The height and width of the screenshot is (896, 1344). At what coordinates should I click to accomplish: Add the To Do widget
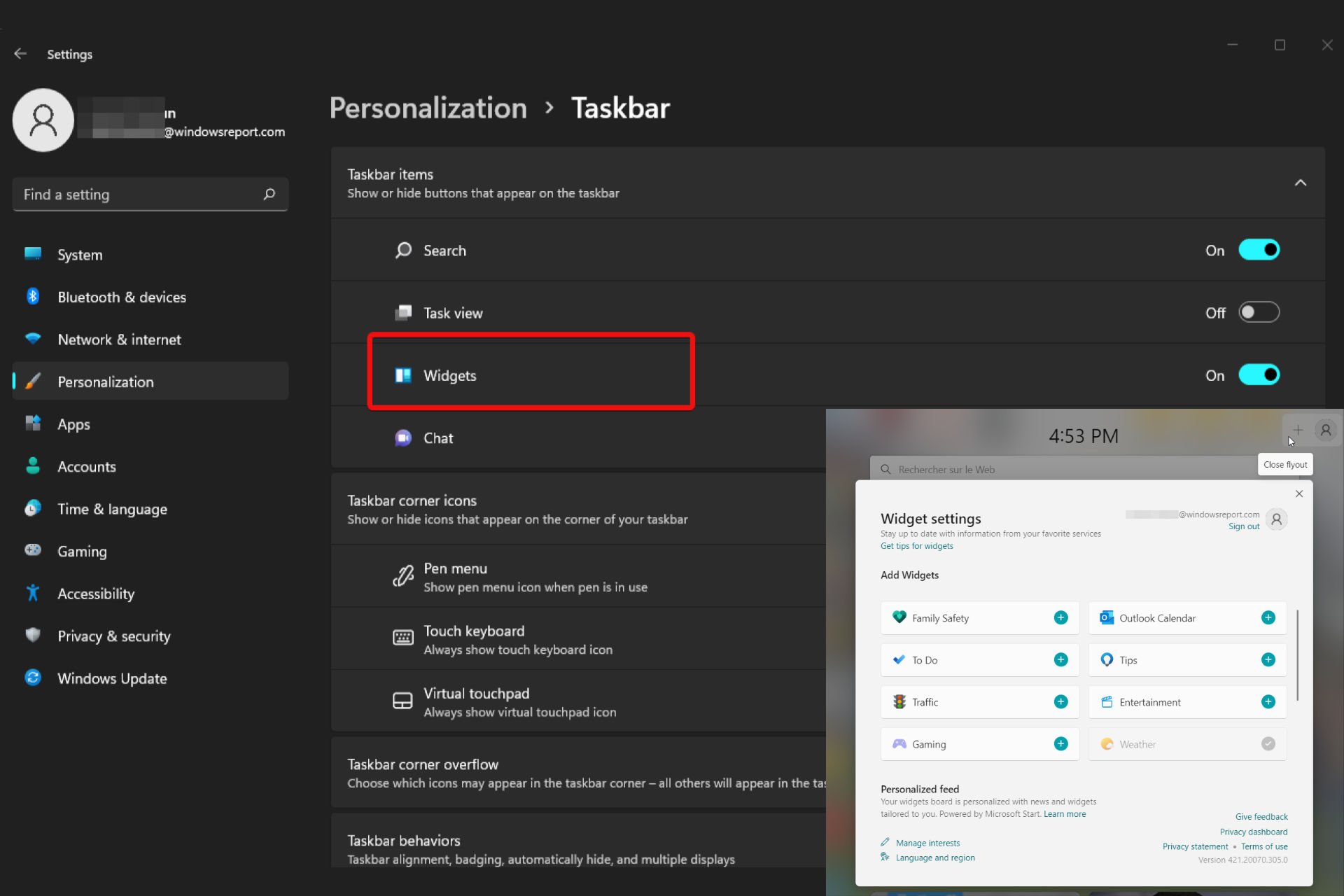pos(1061,659)
